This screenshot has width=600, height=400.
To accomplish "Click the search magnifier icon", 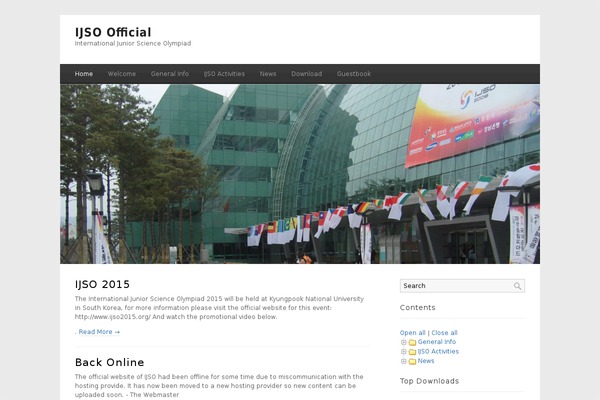I will pyautogui.click(x=517, y=286).
